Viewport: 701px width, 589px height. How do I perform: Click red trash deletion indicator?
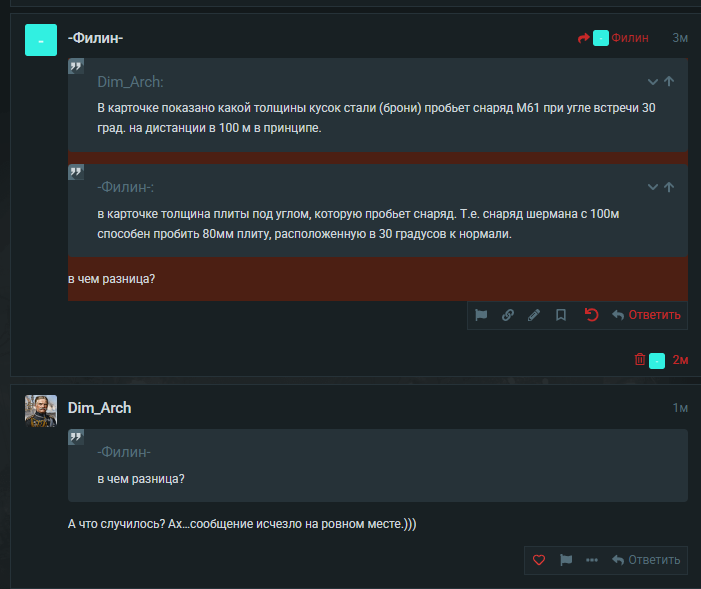point(640,360)
